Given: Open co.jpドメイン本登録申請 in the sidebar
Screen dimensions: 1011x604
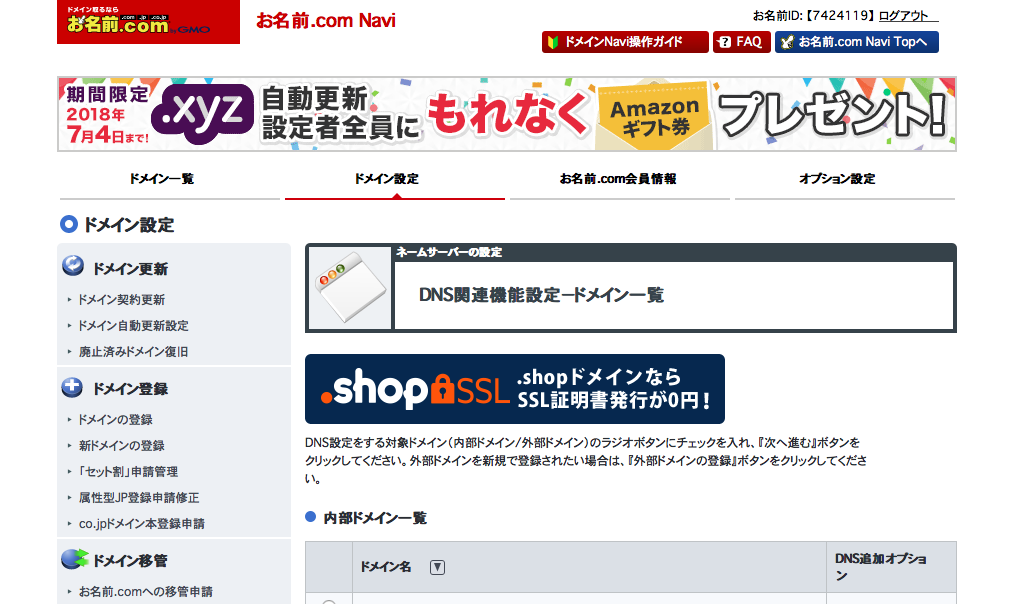Looking at the screenshot, I should point(141,523).
